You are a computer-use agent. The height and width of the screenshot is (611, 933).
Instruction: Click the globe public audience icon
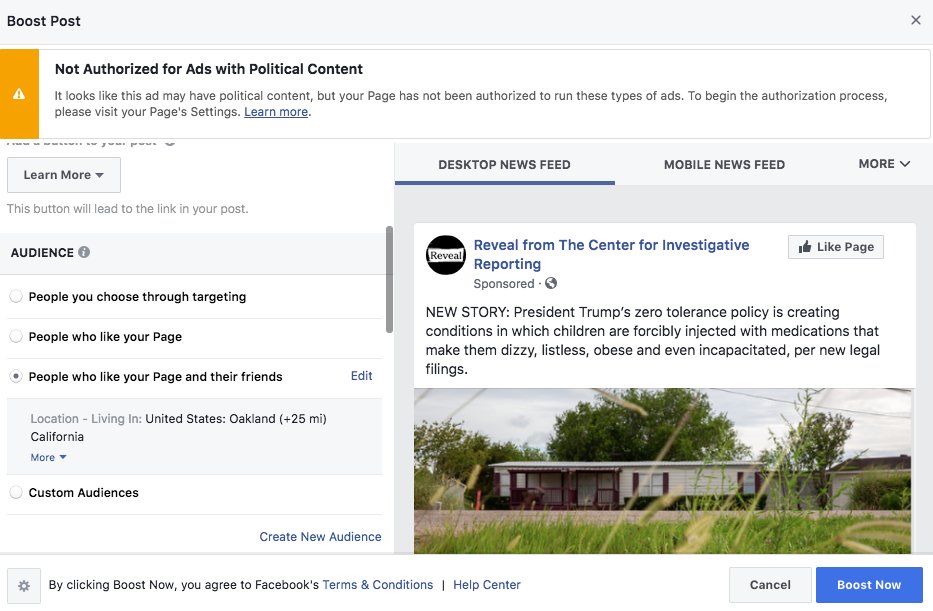[x=551, y=283]
